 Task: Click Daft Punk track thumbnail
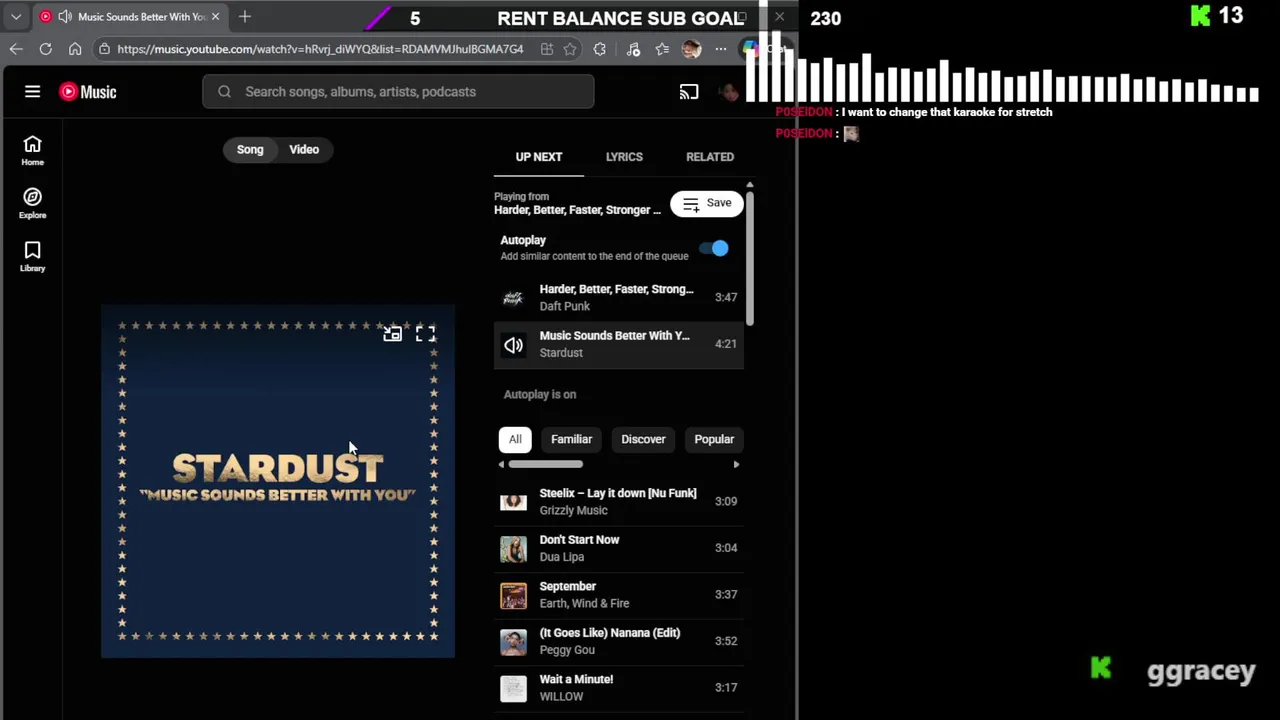point(513,298)
